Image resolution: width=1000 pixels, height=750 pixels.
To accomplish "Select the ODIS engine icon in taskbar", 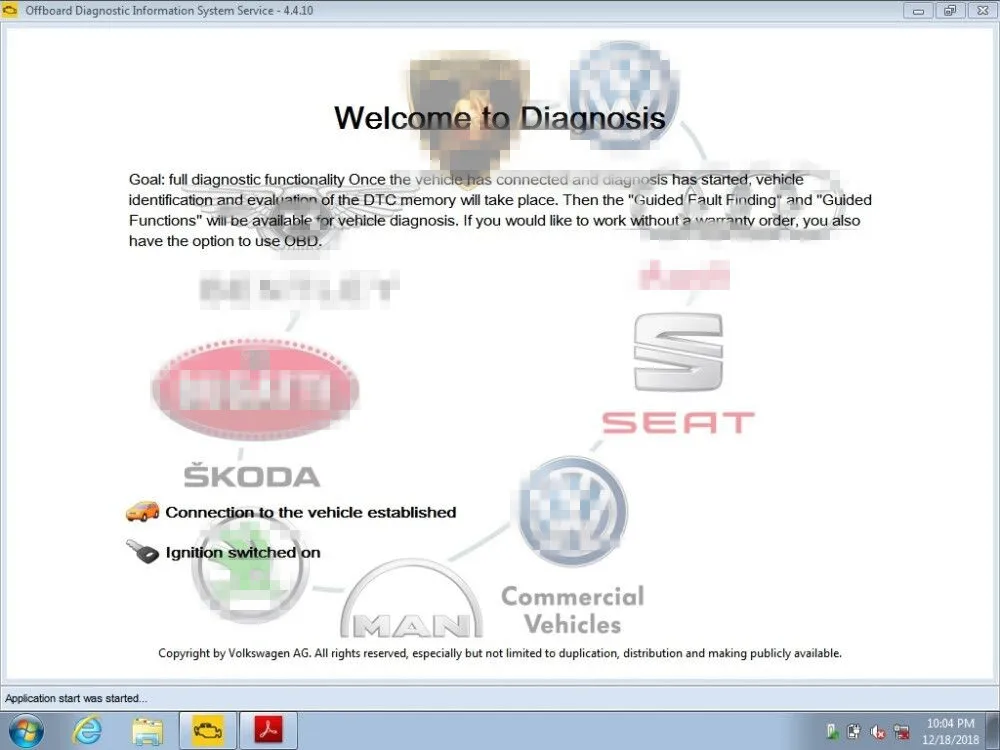I will coord(208,731).
